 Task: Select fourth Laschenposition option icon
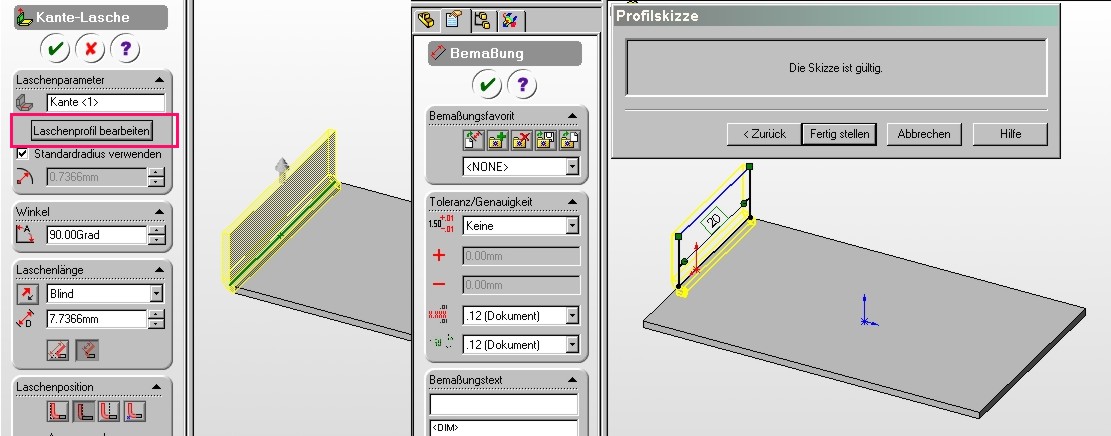point(135,411)
